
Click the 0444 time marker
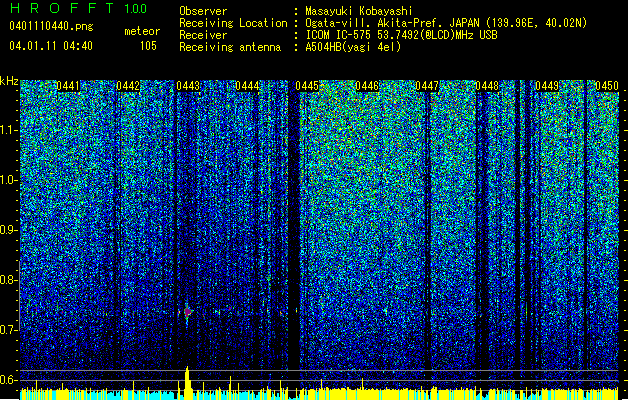[247, 86]
